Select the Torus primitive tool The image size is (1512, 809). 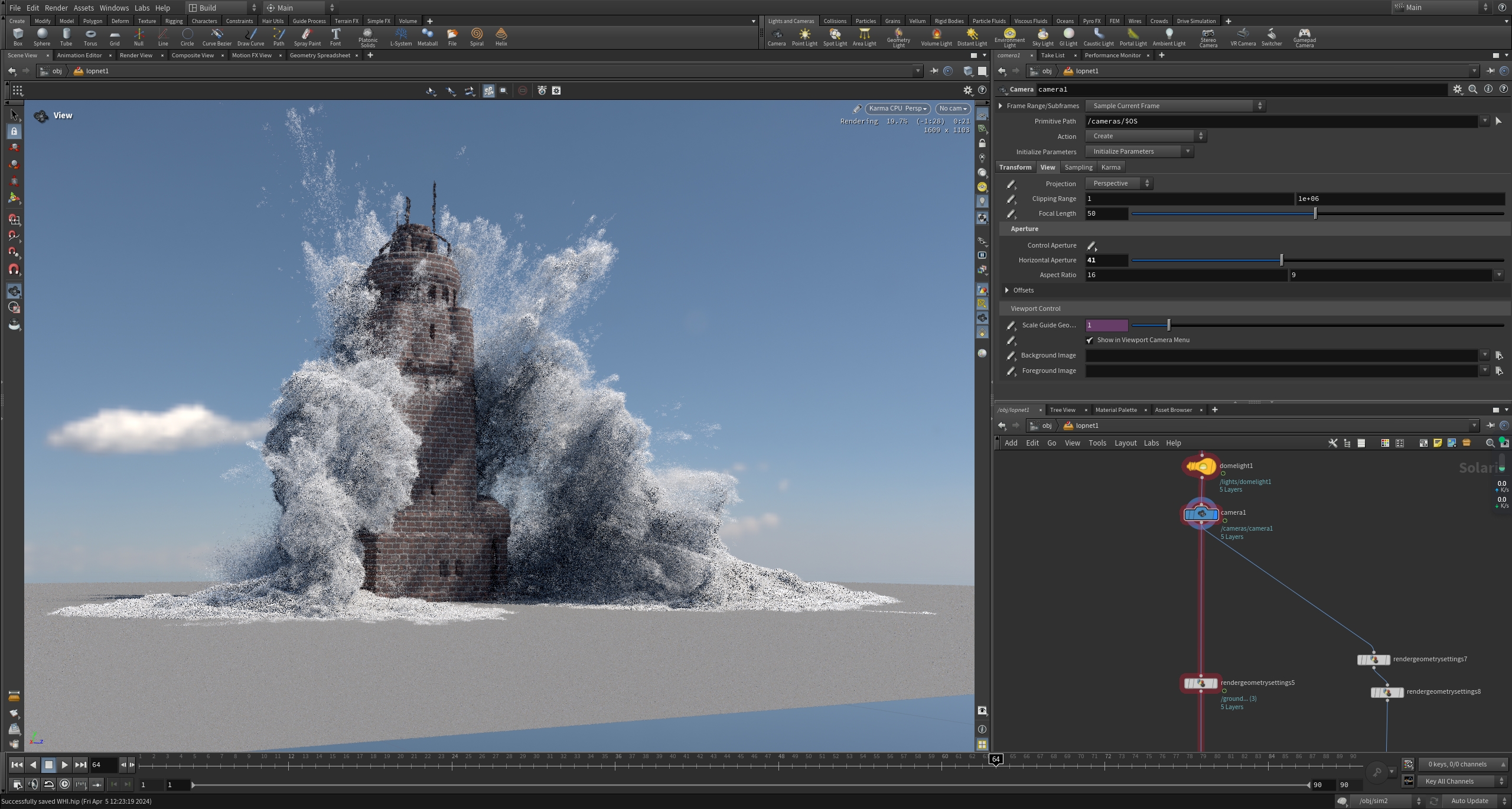tap(90, 37)
